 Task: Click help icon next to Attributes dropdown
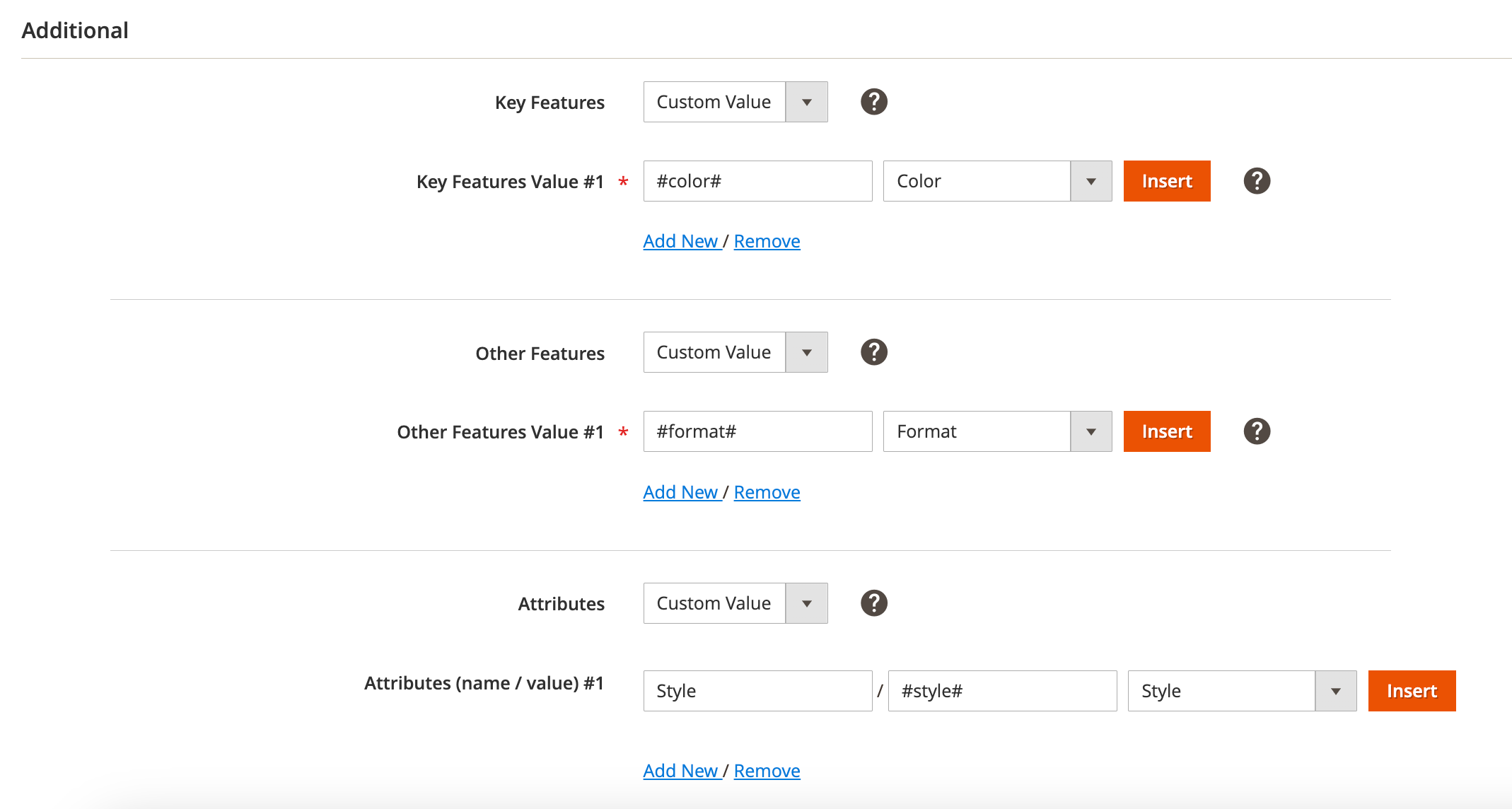[873, 603]
